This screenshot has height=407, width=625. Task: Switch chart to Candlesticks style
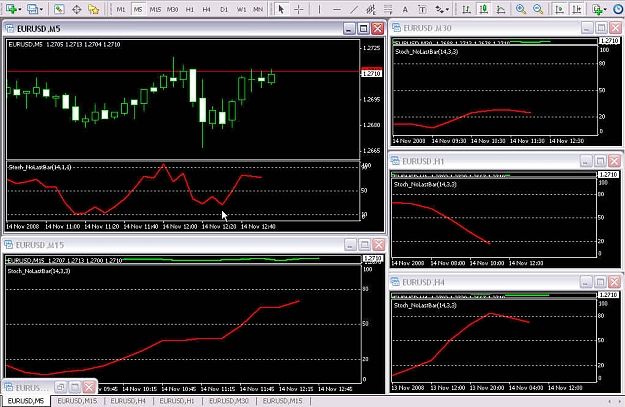click(x=484, y=9)
